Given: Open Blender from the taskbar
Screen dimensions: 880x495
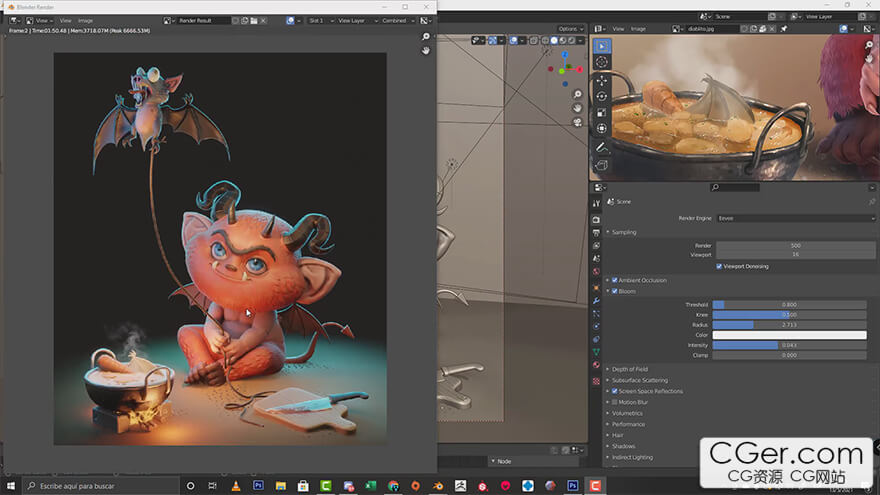Looking at the screenshot, I should click(438, 486).
